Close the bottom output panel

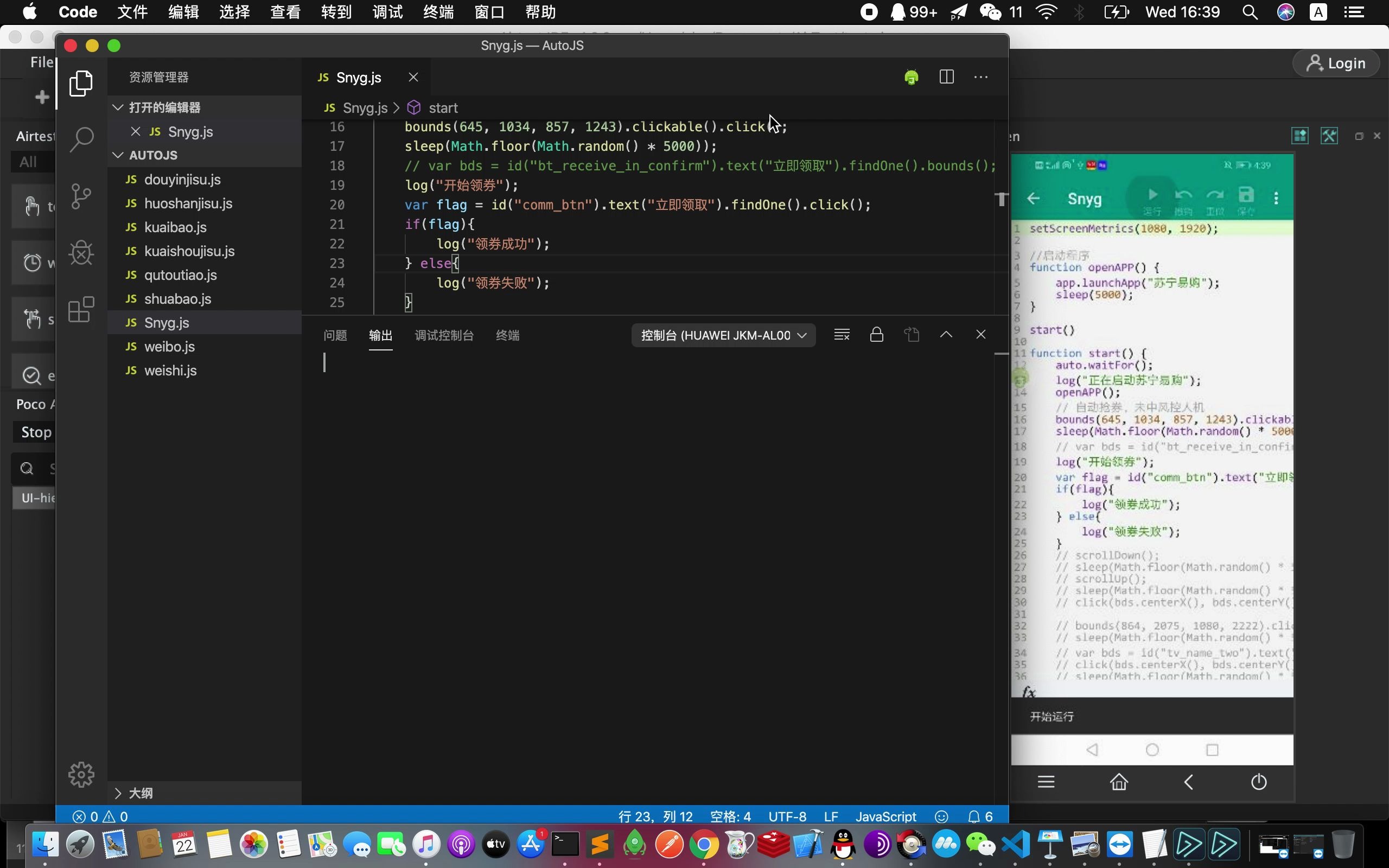pyautogui.click(x=981, y=335)
